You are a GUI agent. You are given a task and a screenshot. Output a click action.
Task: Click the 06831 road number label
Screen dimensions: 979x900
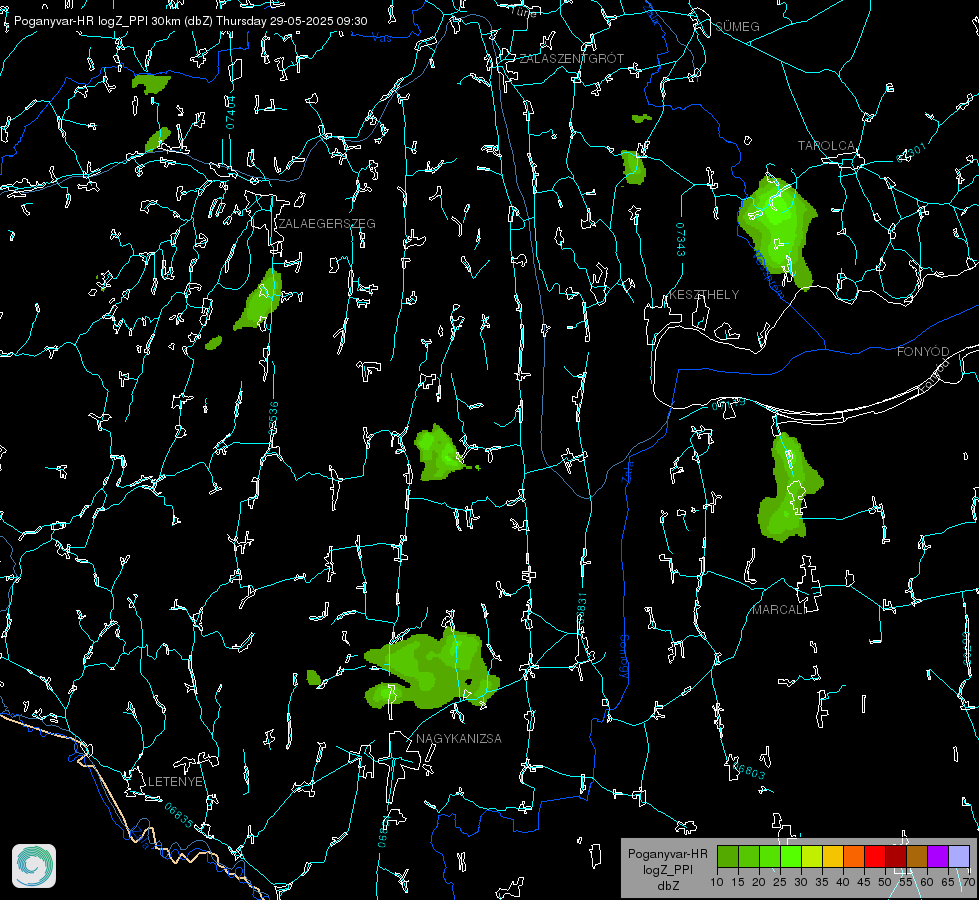[x=581, y=608]
